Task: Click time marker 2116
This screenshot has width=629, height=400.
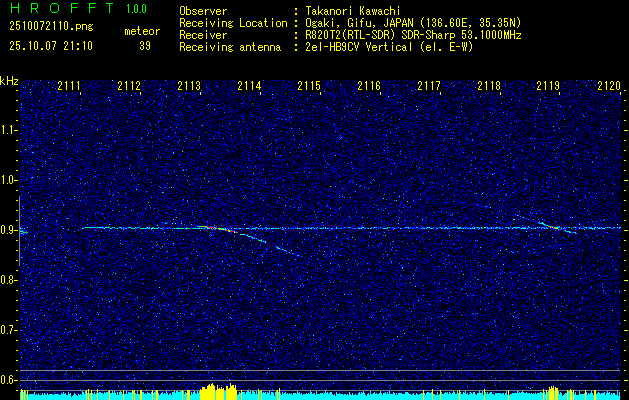Action: [369, 86]
